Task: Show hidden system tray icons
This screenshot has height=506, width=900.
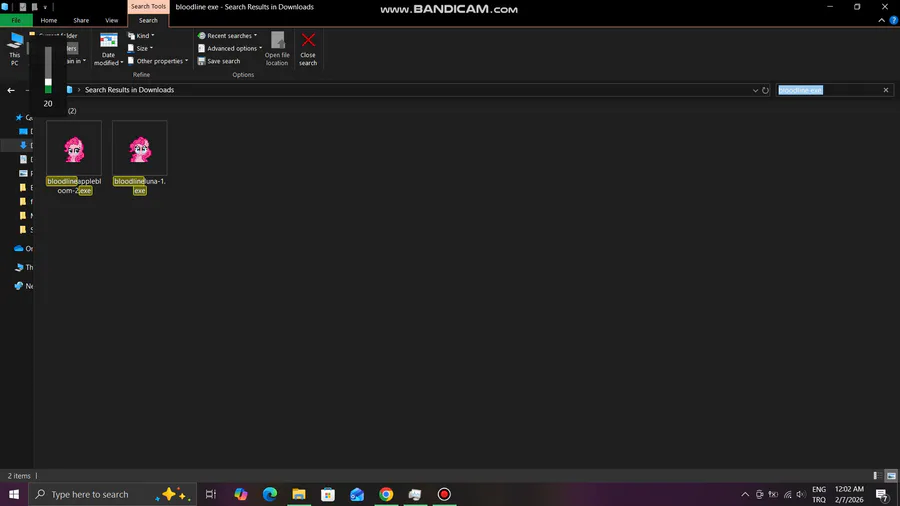Action: (745, 494)
